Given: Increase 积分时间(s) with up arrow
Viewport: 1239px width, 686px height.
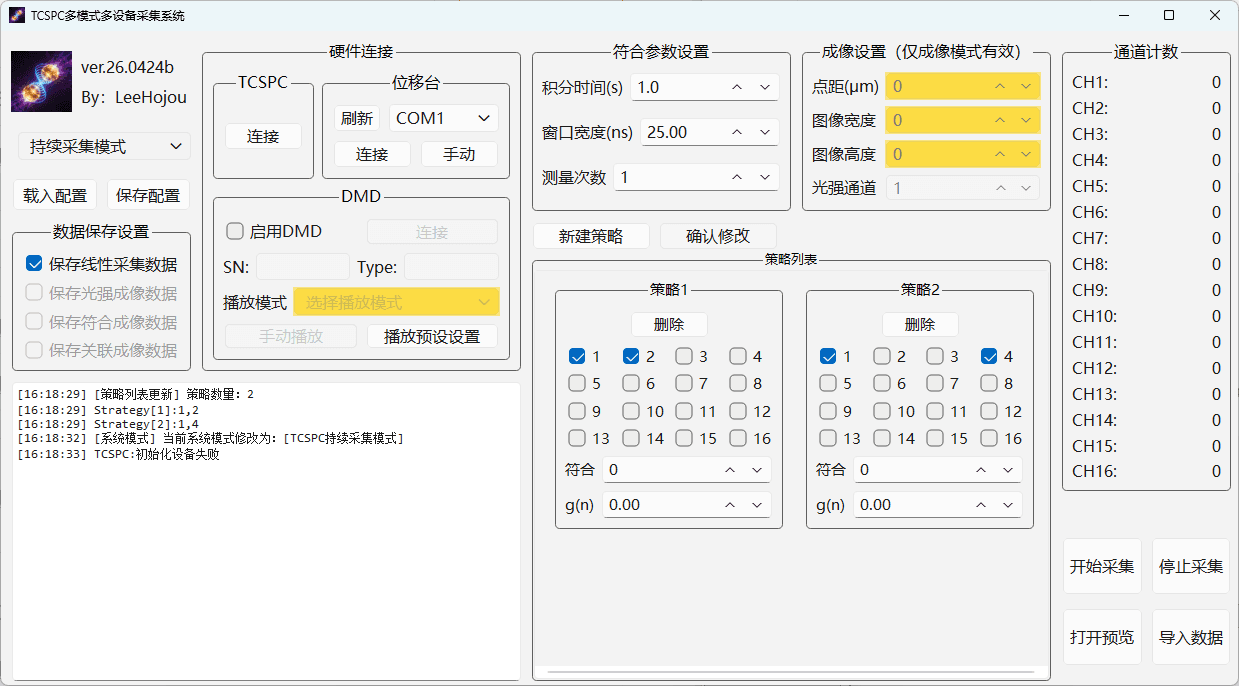Looking at the screenshot, I should [x=737, y=87].
